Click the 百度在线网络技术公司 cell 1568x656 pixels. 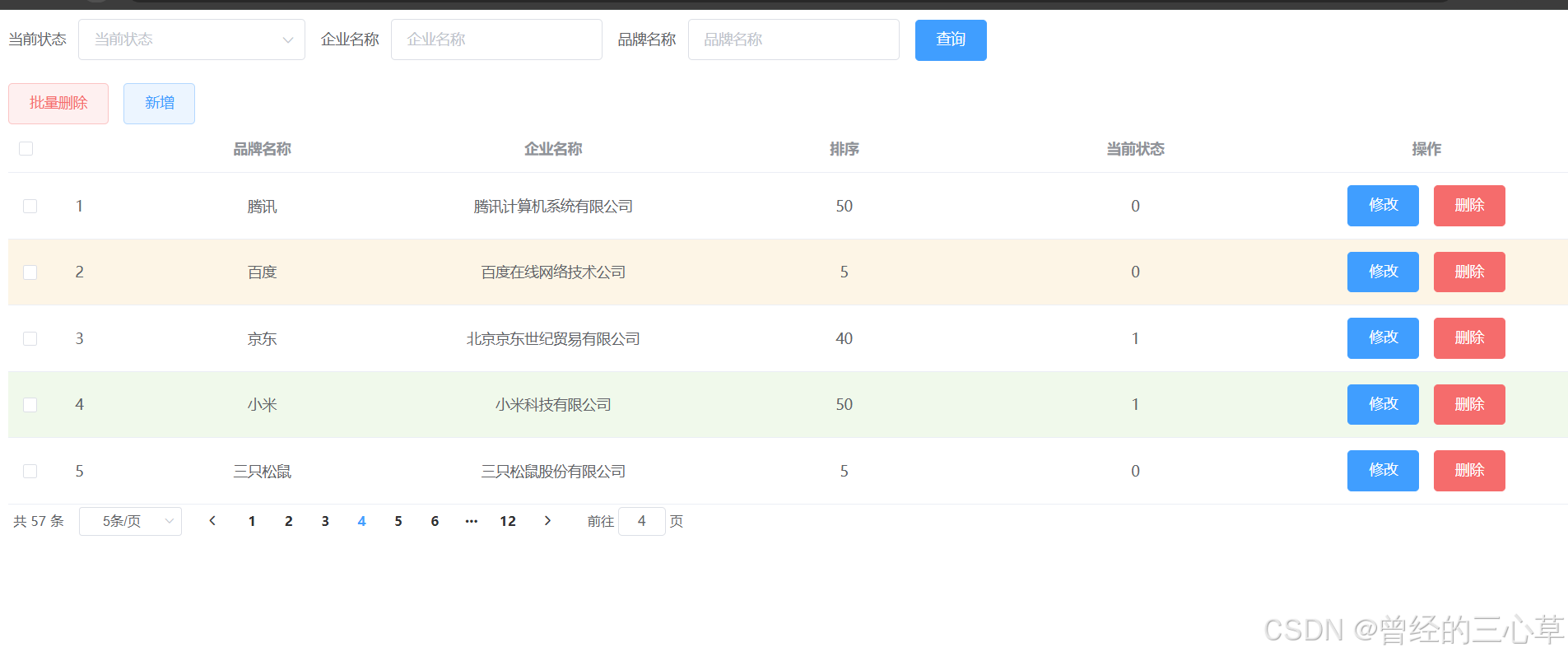(x=553, y=272)
